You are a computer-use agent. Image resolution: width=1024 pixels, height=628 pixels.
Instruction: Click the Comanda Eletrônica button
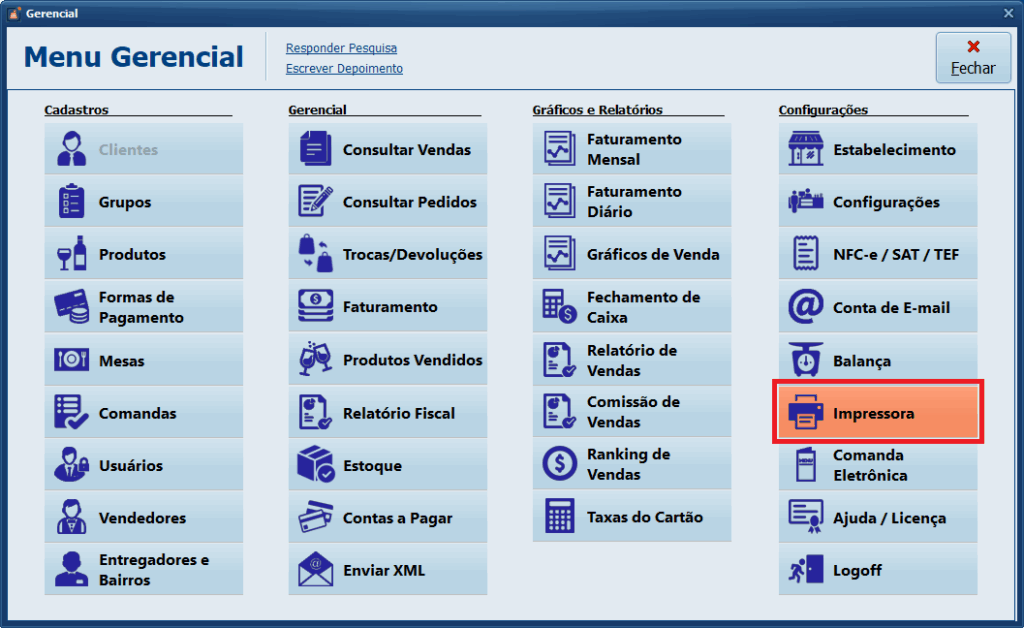click(x=877, y=464)
